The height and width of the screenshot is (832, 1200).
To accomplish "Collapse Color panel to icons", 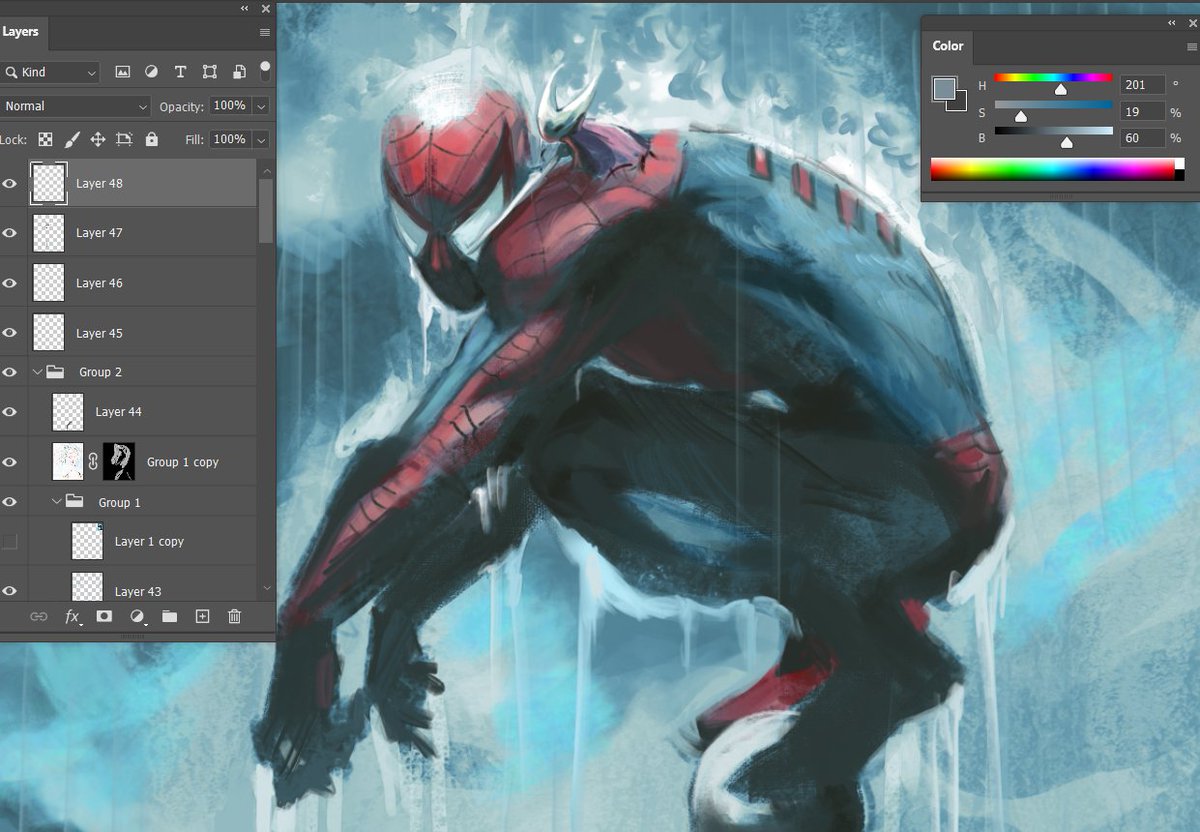I will 1171,22.
